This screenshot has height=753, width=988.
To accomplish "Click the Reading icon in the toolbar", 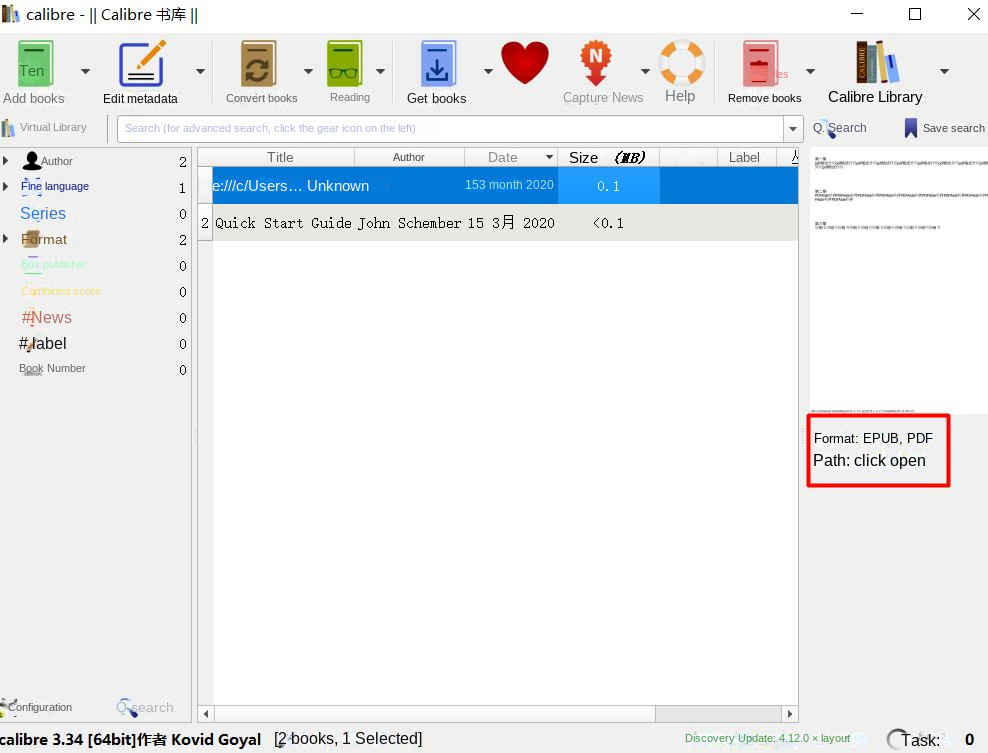I will click(344, 62).
